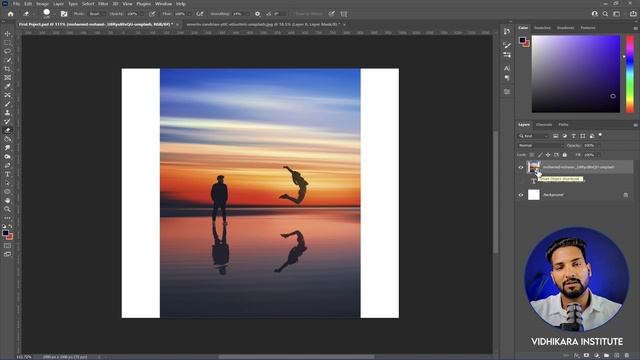Open the workspace switcher icon
This screenshot has height=360, width=640.
[617, 14]
